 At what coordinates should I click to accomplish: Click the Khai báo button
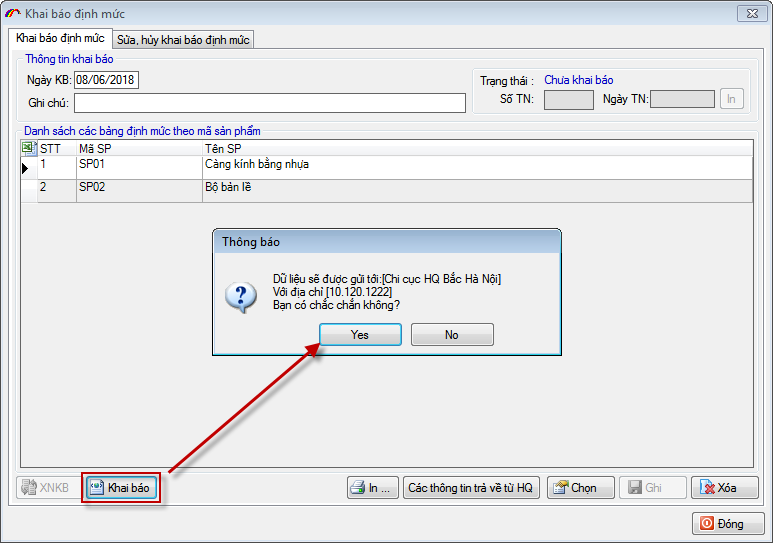(120, 488)
